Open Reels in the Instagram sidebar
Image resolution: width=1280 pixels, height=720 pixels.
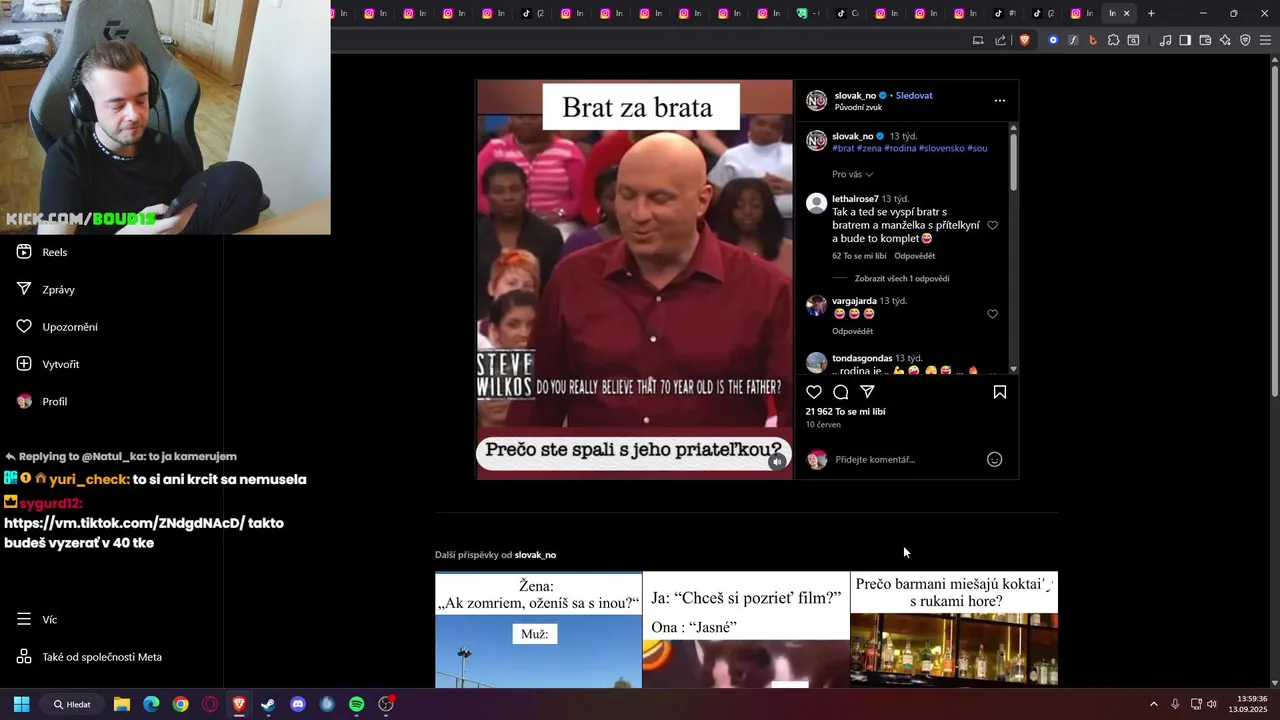(42, 252)
